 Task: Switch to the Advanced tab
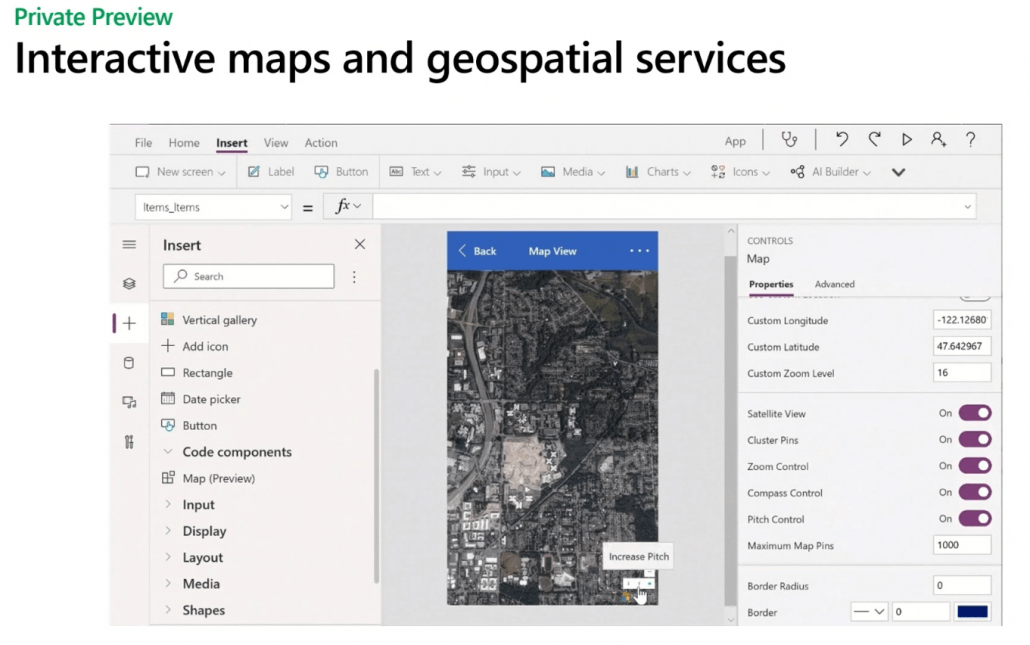pos(834,284)
